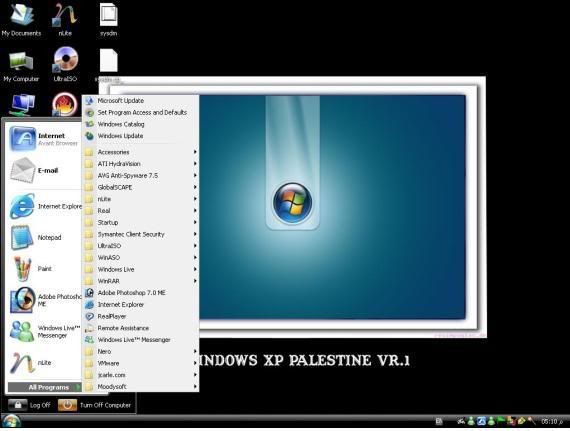Expand the Startup folder
570x431 pixels.
(x=140, y=222)
